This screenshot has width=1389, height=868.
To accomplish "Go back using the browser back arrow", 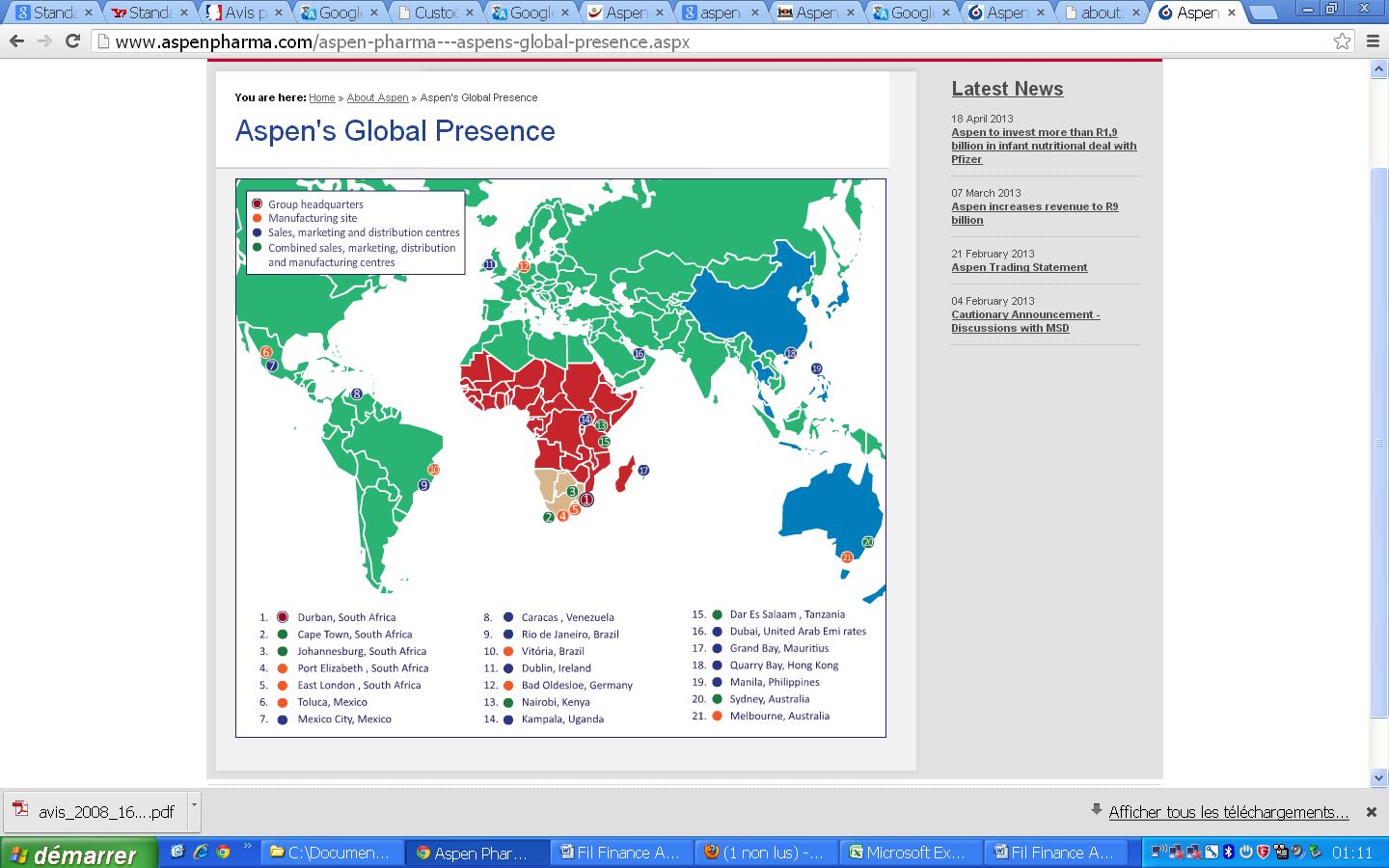I will pyautogui.click(x=16, y=41).
